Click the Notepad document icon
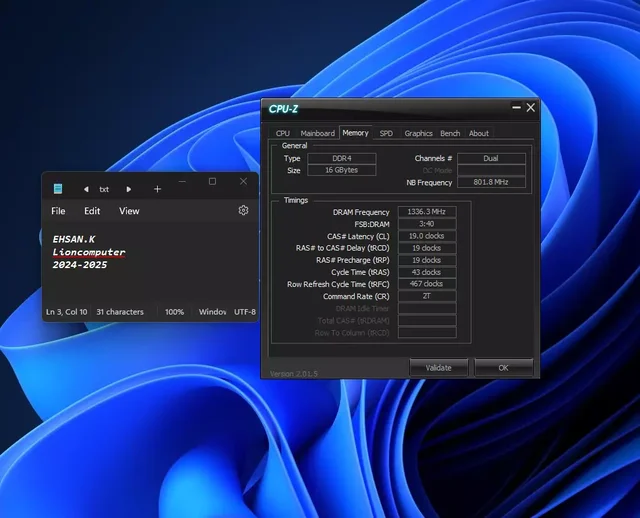The image size is (640, 518). click(58, 189)
